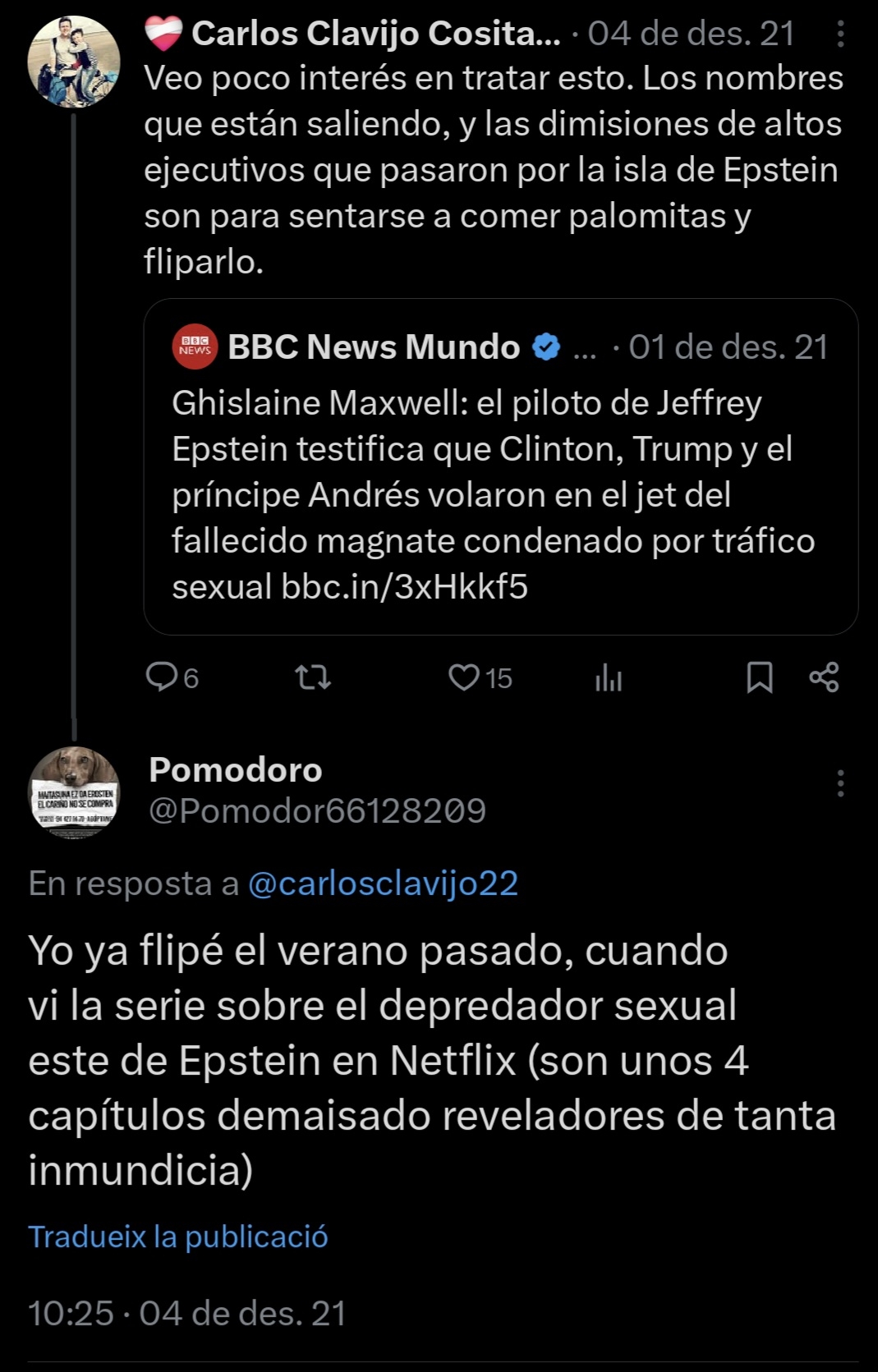Click the heart emoji beside Carlos's name
Image resolution: width=878 pixels, height=1372 pixels.
coord(163,33)
